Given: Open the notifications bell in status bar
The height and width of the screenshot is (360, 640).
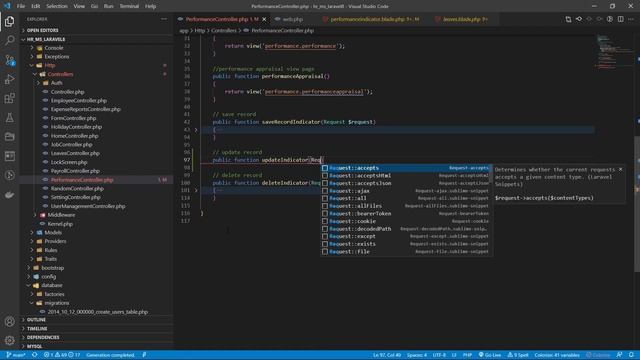Looking at the screenshot, I should (x=631, y=355).
